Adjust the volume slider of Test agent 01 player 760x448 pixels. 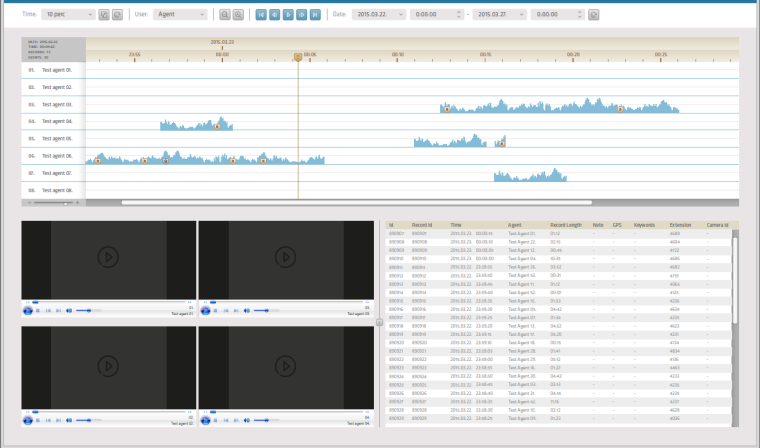[x=89, y=311]
